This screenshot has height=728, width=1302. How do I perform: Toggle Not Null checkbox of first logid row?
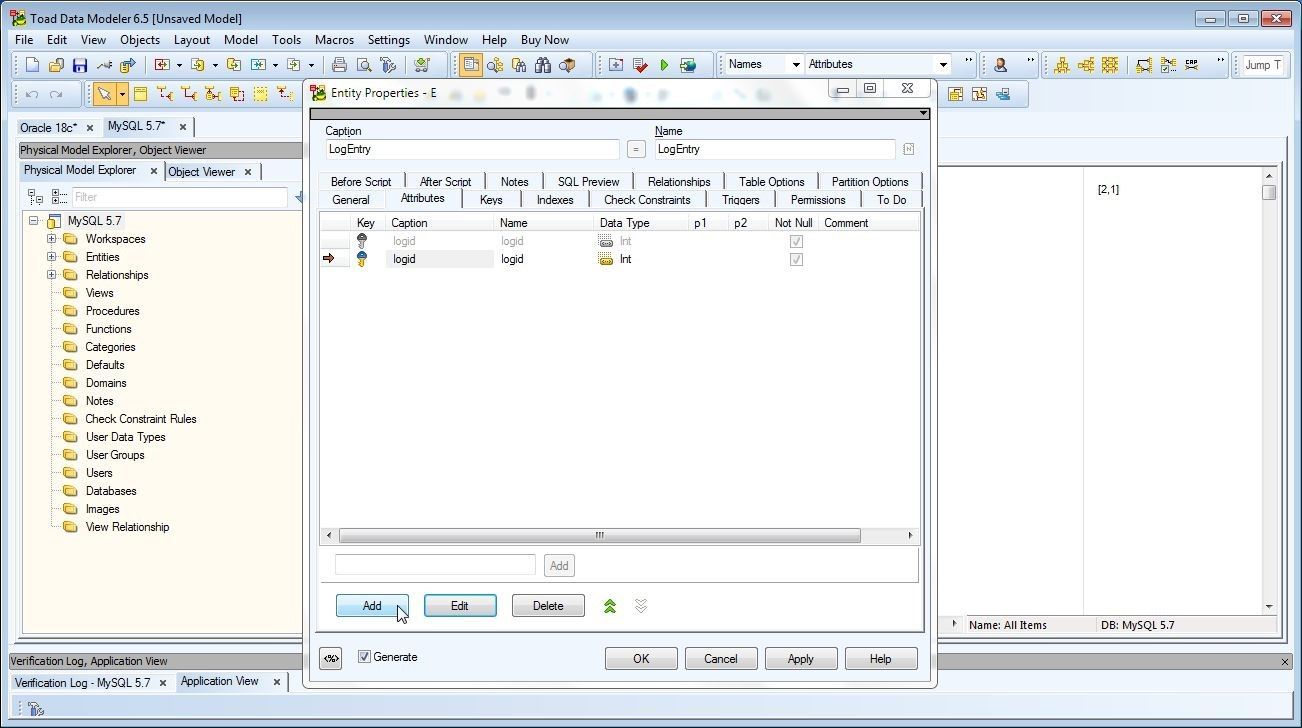click(x=796, y=241)
